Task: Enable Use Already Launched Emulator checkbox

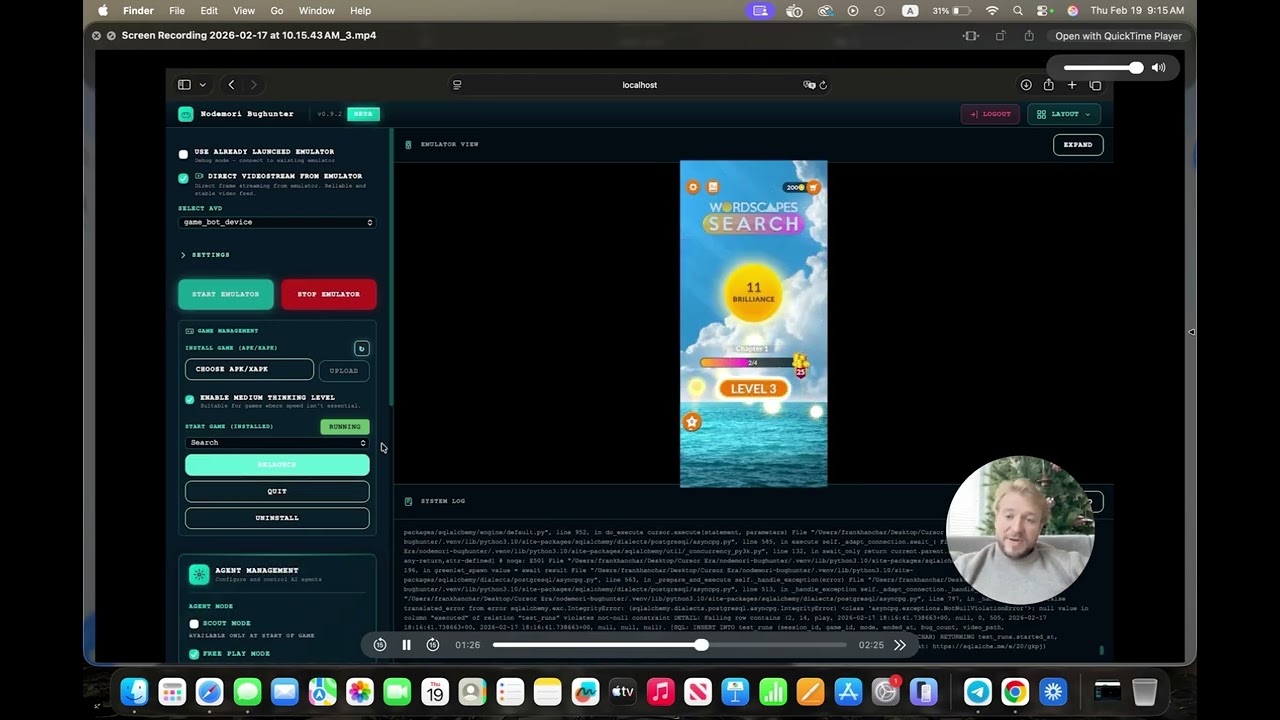Action: [x=183, y=154]
